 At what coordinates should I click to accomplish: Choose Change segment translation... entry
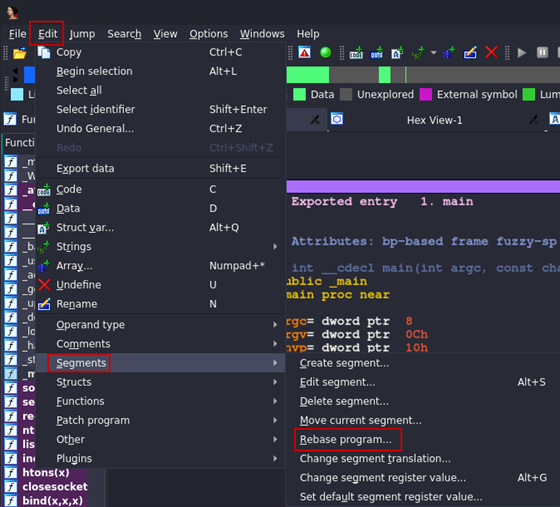[x=423, y=458]
